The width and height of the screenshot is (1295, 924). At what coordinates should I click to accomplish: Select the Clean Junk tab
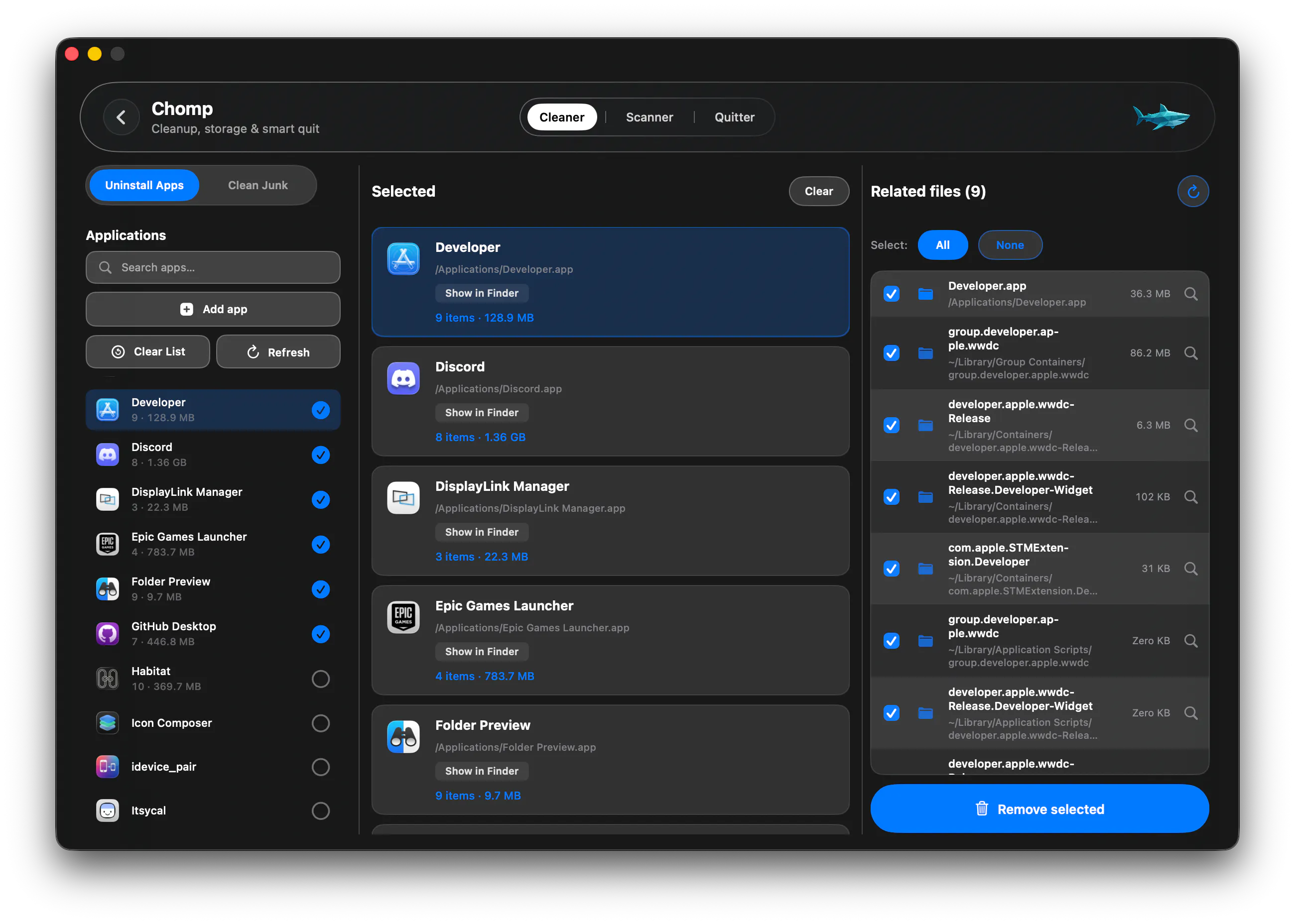(x=258, y=186)
